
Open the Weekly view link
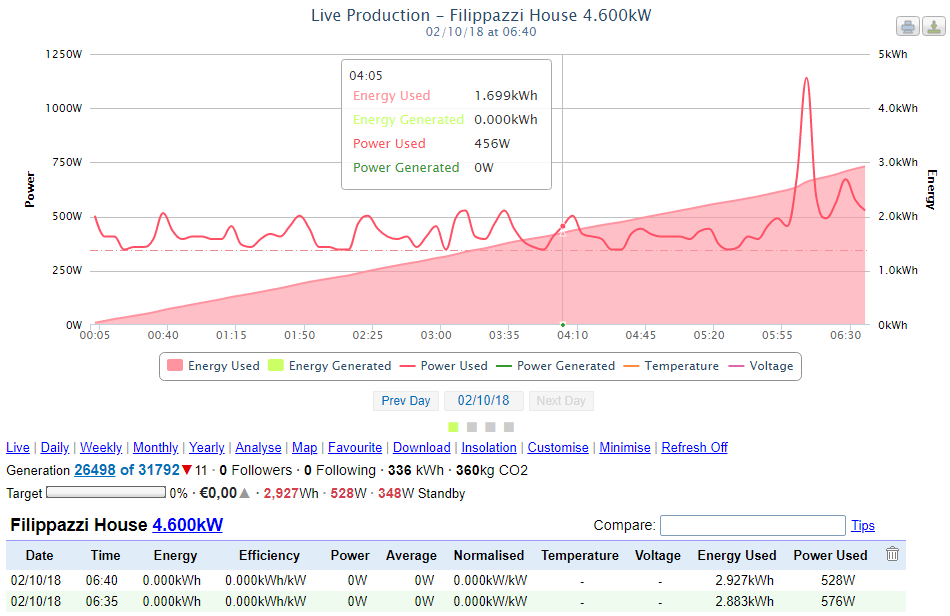tap(101, 448)
